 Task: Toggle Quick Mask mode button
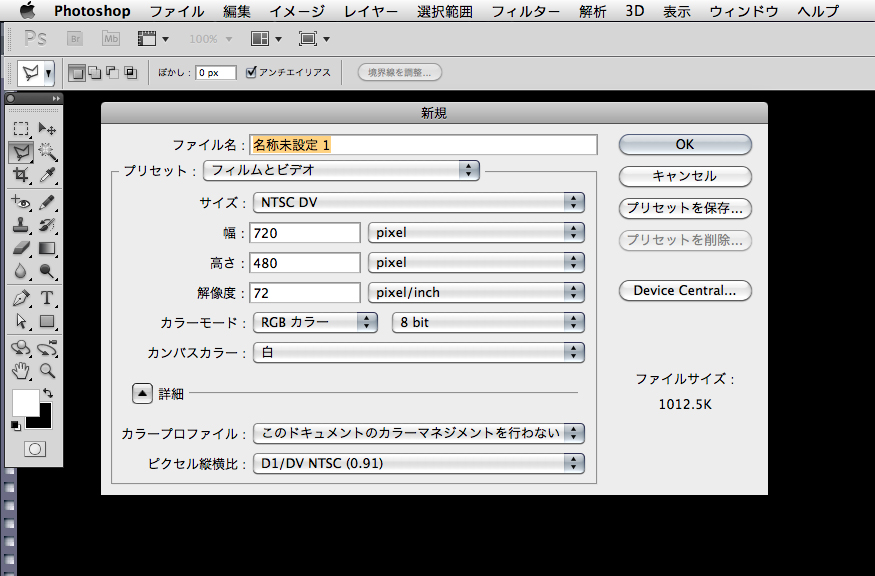[34, 449]
